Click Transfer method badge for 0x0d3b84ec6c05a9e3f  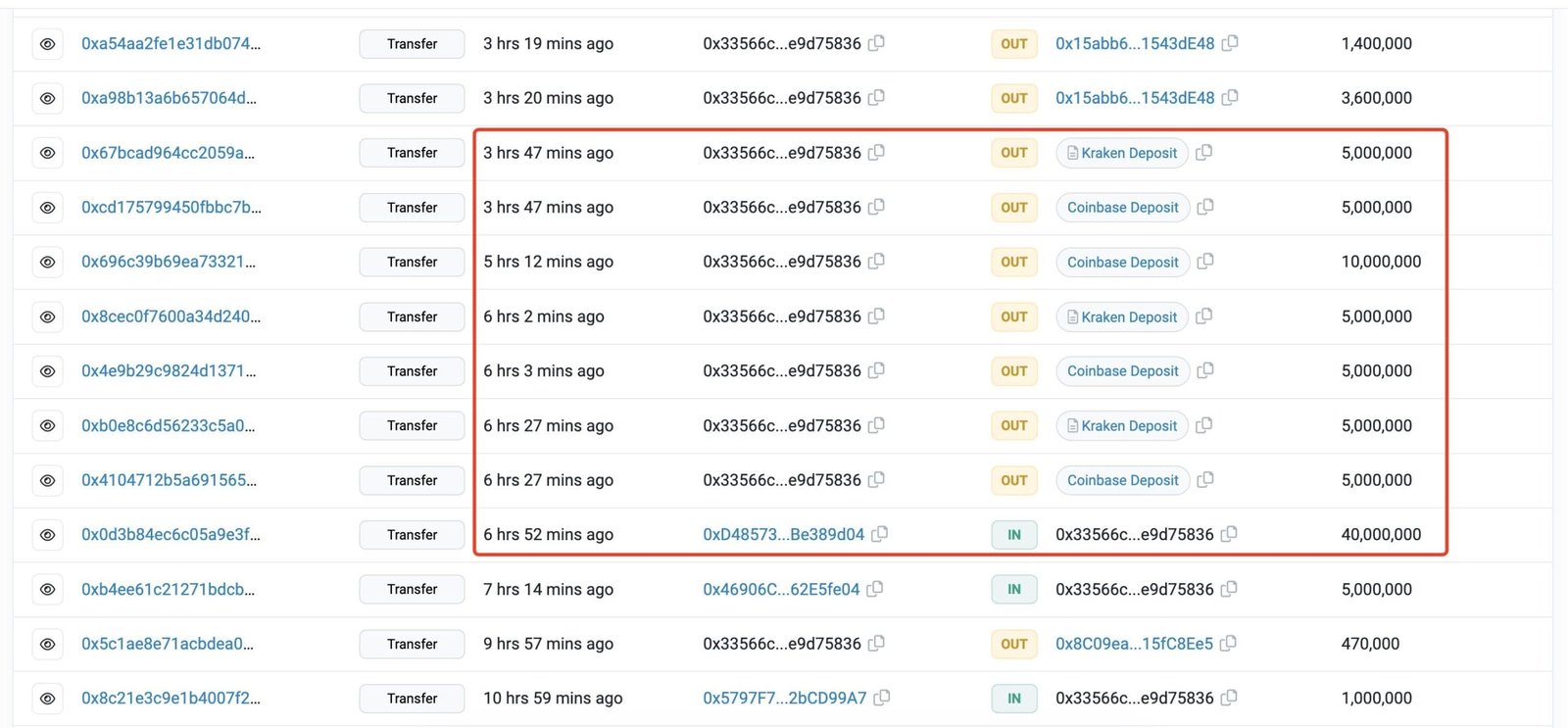coord(412,535)
